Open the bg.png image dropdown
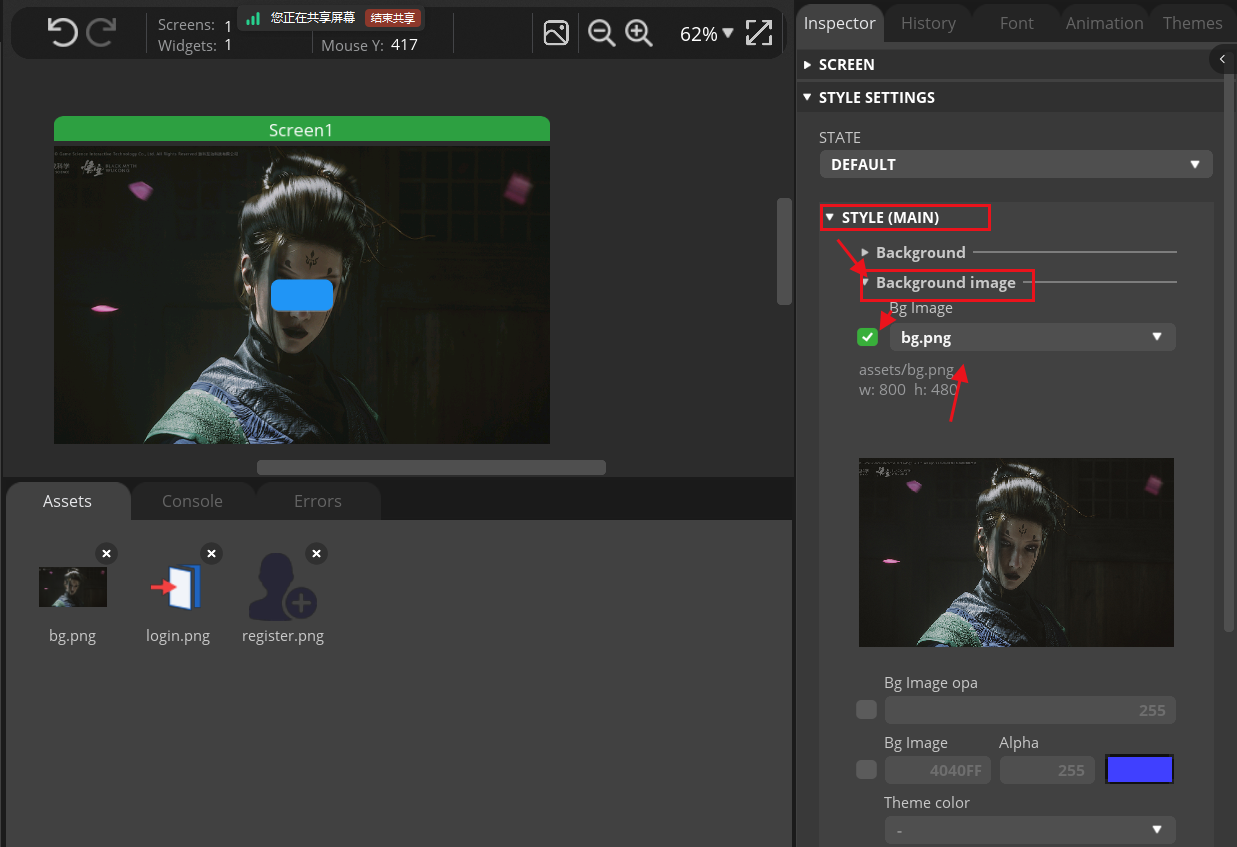 pyautogui.click(x=1032, y=337)
